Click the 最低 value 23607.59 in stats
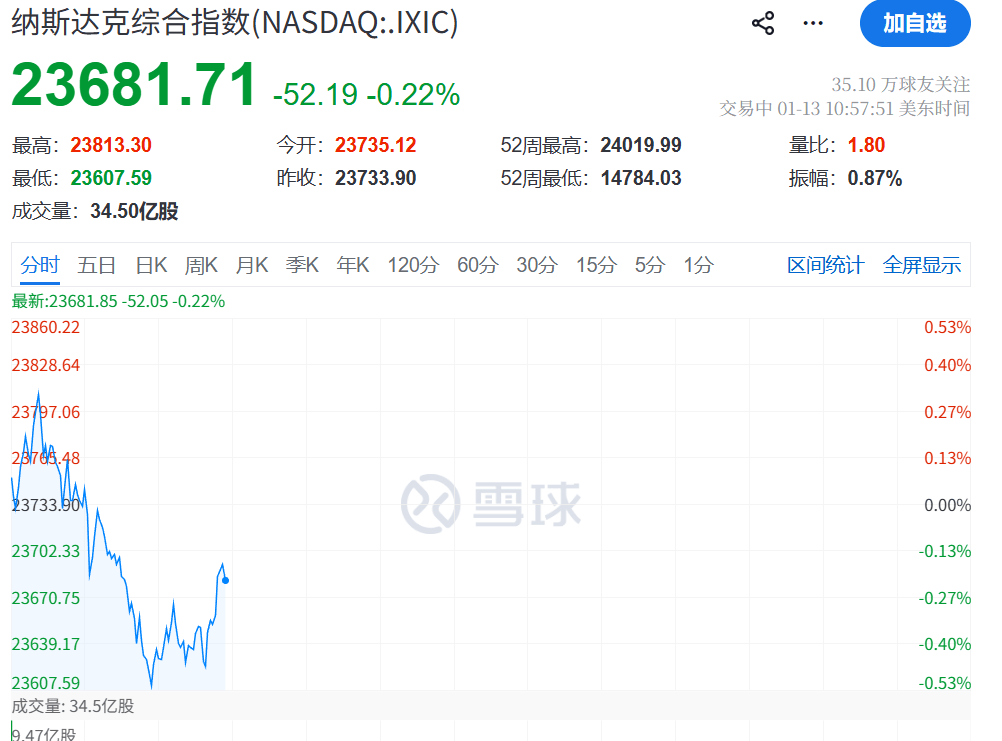 coord(111,178)
